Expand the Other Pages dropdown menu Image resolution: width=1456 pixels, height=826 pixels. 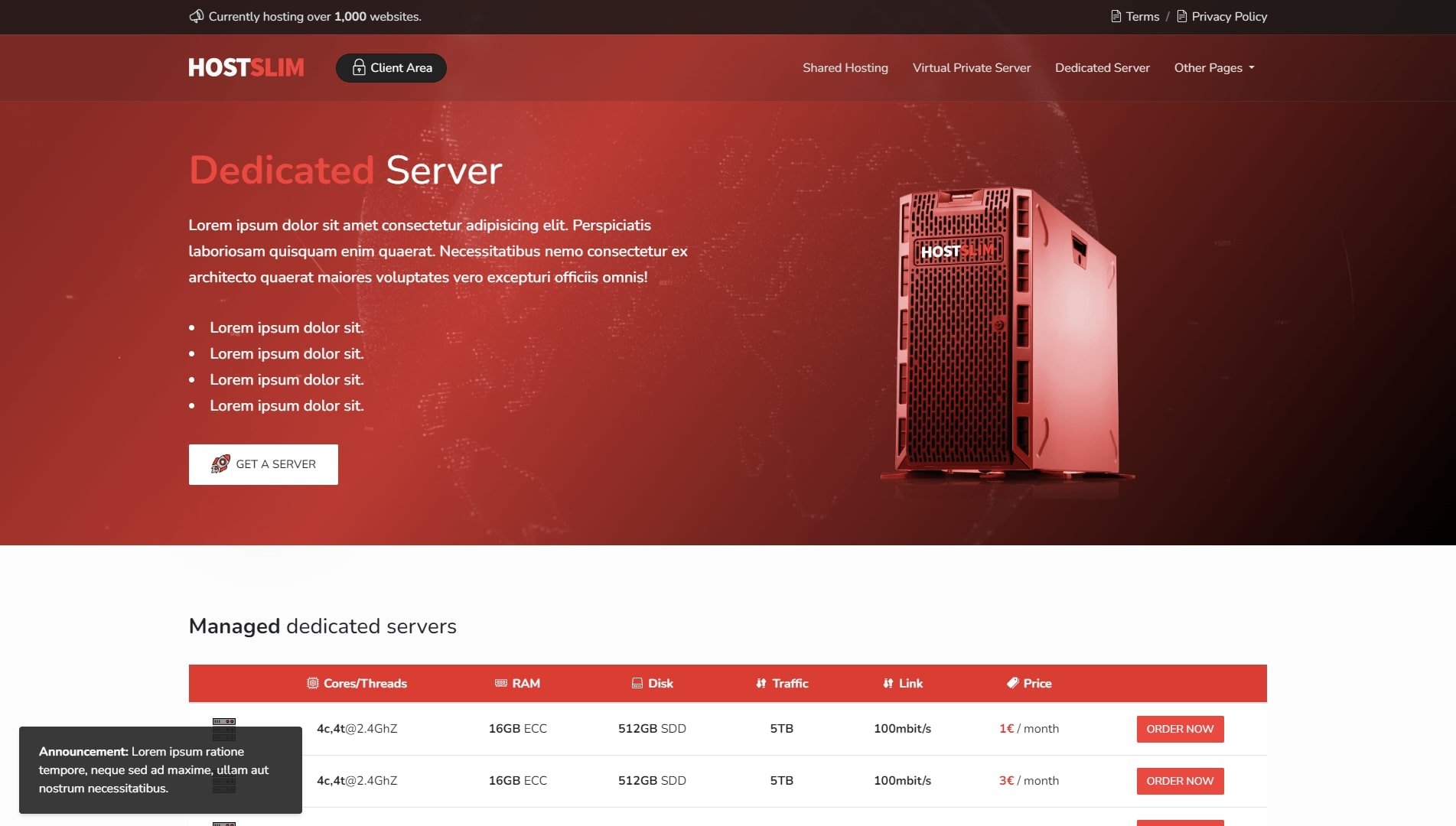click(x=1214, y=68)
